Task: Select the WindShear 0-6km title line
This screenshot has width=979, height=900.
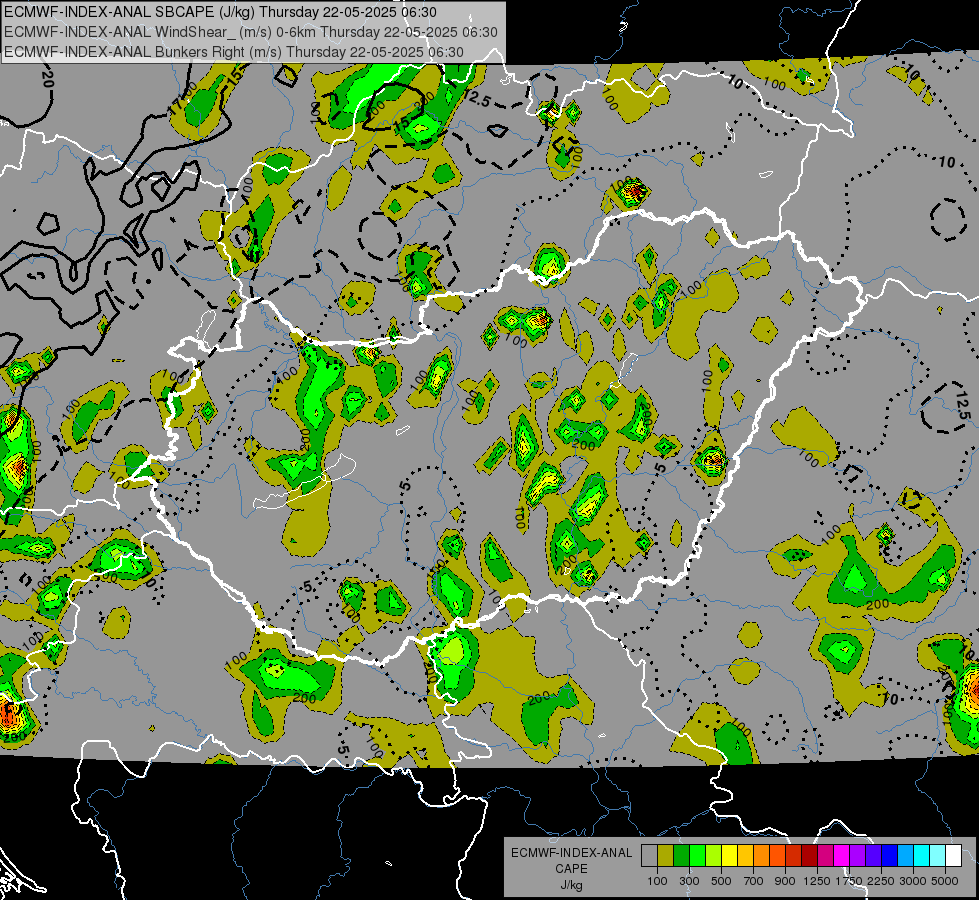Action: pyautogui.click(x=250, y=32)
